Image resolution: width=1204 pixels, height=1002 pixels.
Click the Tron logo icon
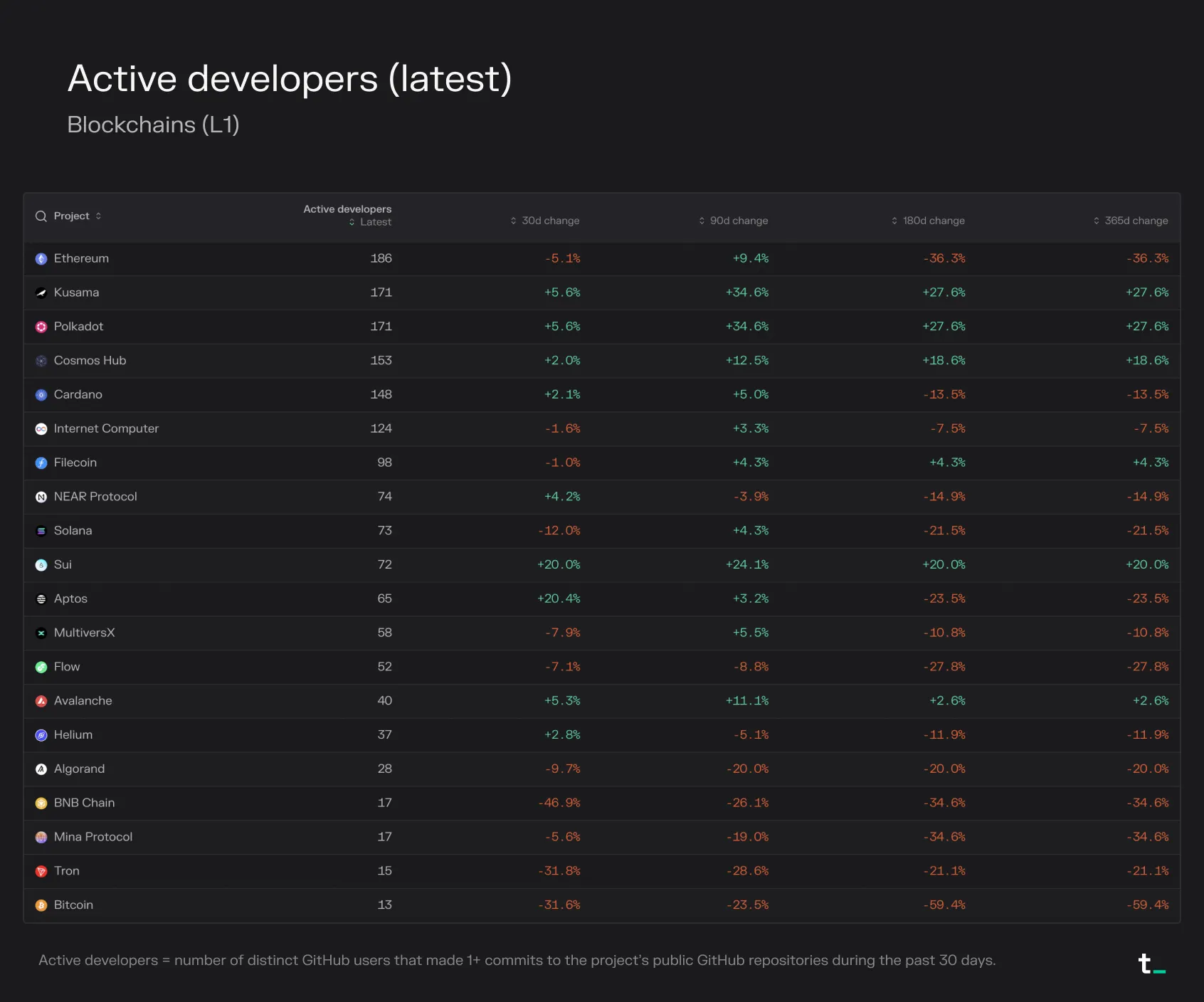pyautogui.click(x=41, y=871)
